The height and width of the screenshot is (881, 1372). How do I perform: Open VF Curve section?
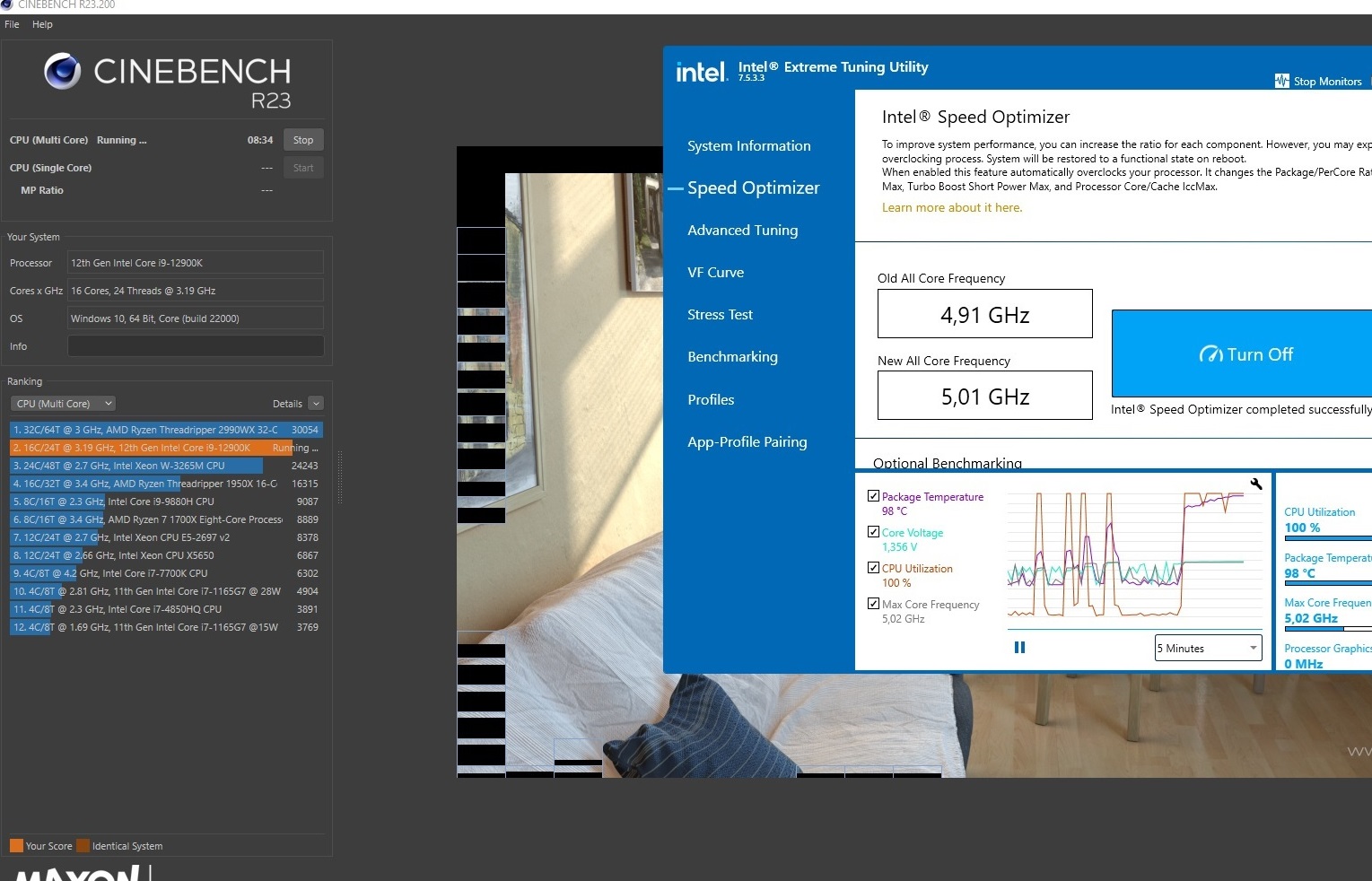point(715,272)
